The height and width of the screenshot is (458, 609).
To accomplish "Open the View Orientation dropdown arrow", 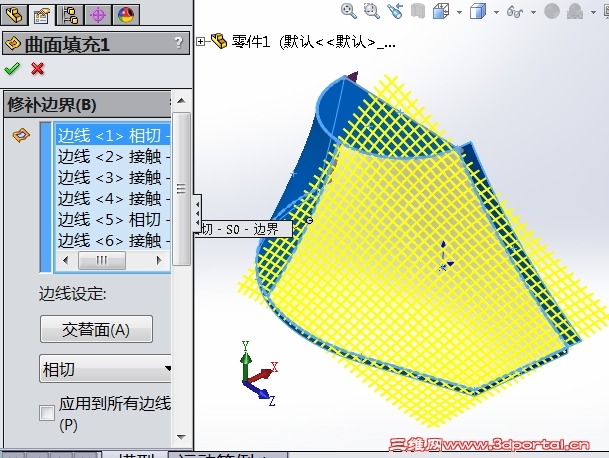I will [x=459, y=12].
